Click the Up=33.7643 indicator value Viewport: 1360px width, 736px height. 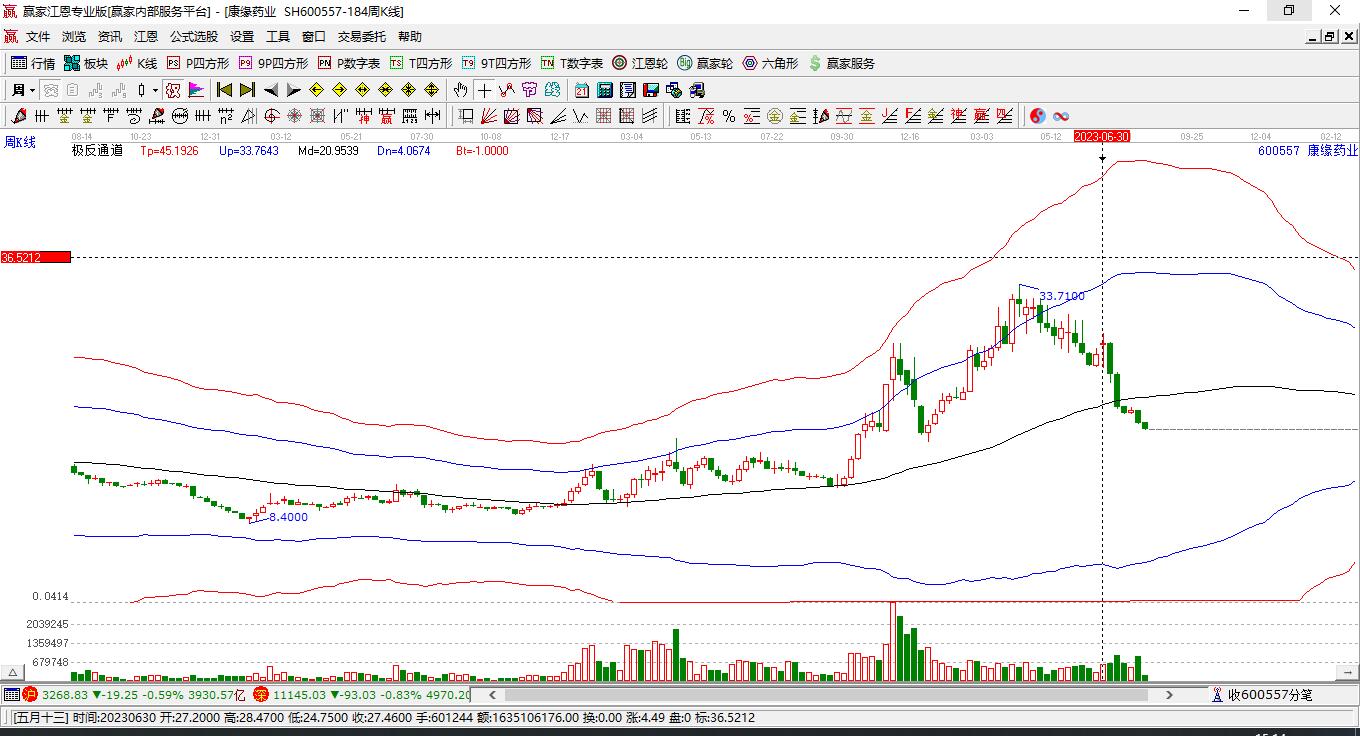(x=249, y=151)
